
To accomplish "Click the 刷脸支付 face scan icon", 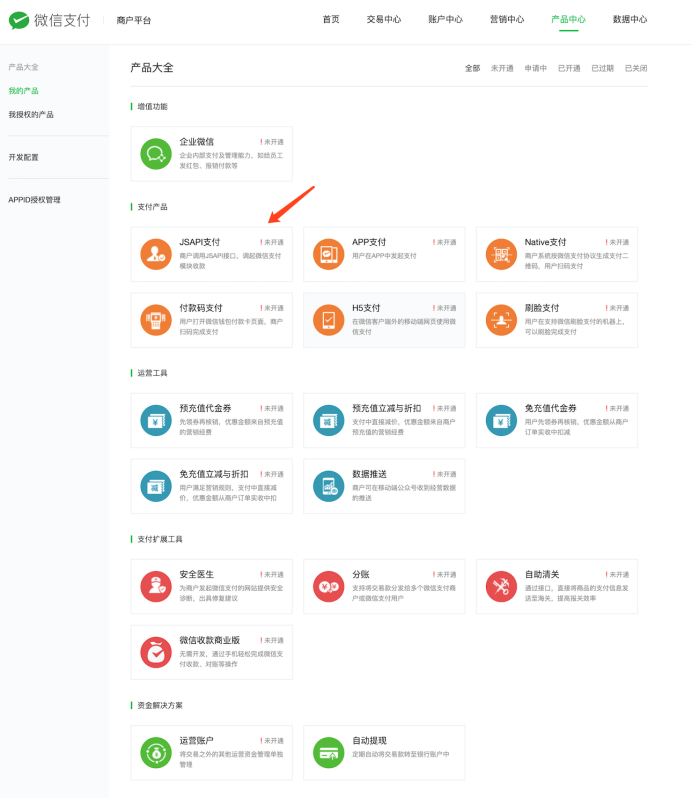I will (x=501, y=320).
